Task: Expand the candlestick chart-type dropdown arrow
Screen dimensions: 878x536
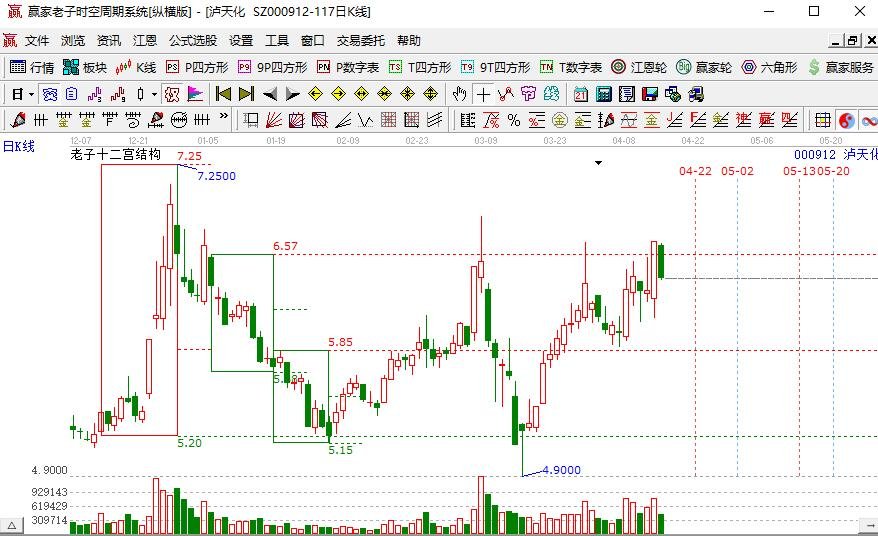Action: coord(154,95)
